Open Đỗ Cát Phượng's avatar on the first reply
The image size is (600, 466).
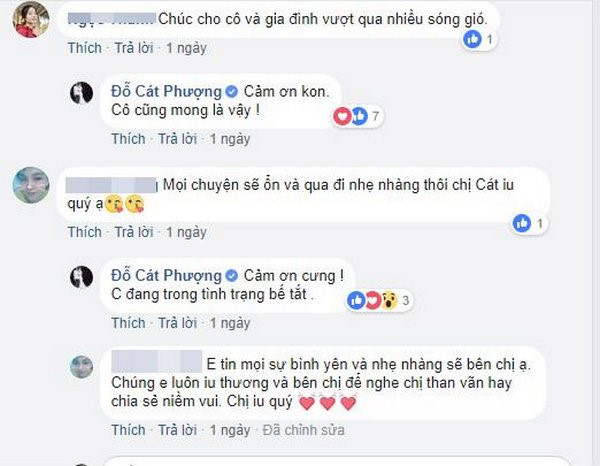(x=83, y=93)
